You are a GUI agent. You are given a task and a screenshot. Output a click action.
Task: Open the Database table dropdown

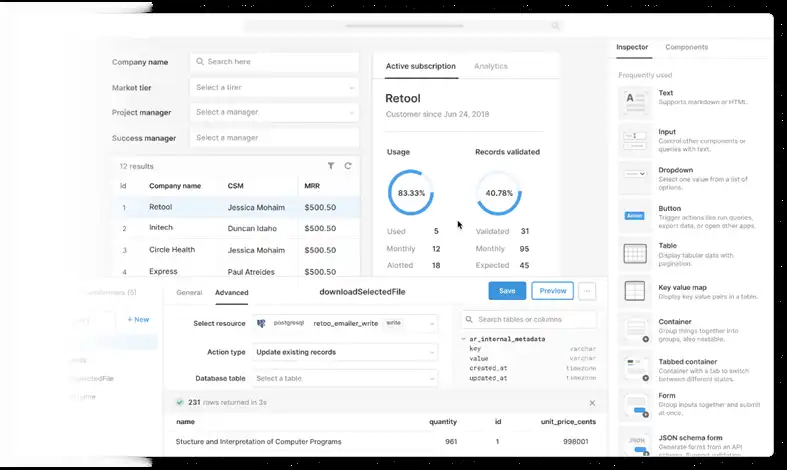[345, 378]
